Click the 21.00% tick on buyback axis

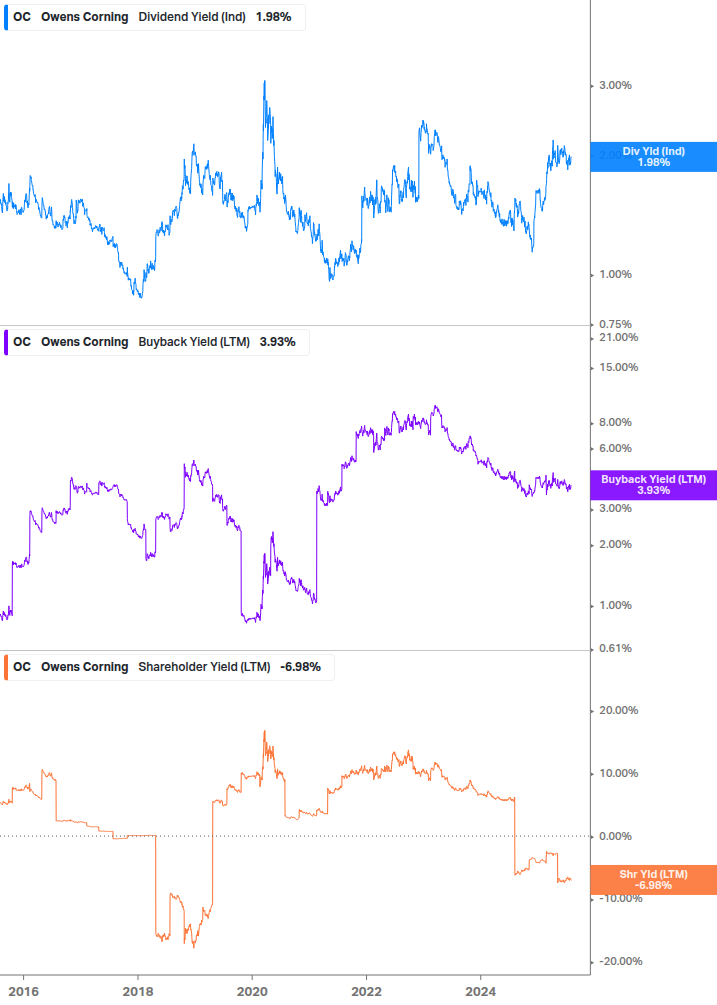coord(618,338)
